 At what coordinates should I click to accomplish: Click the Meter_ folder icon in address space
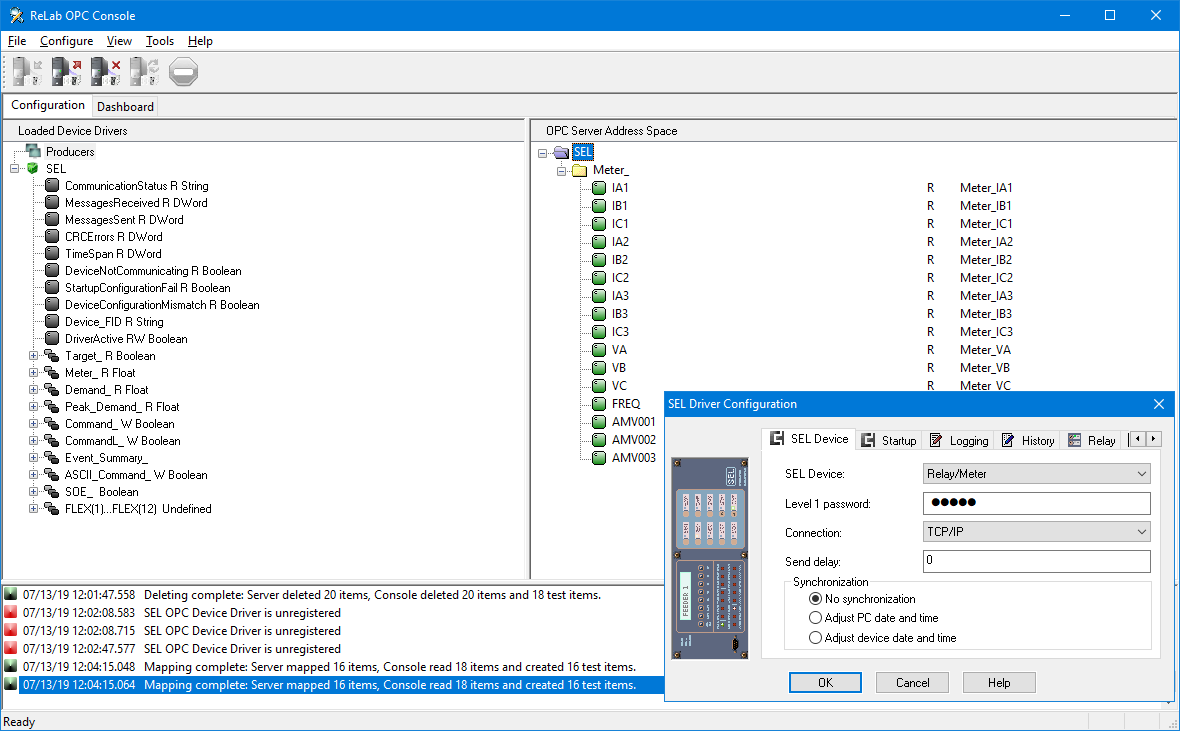(x=579, y=170)
